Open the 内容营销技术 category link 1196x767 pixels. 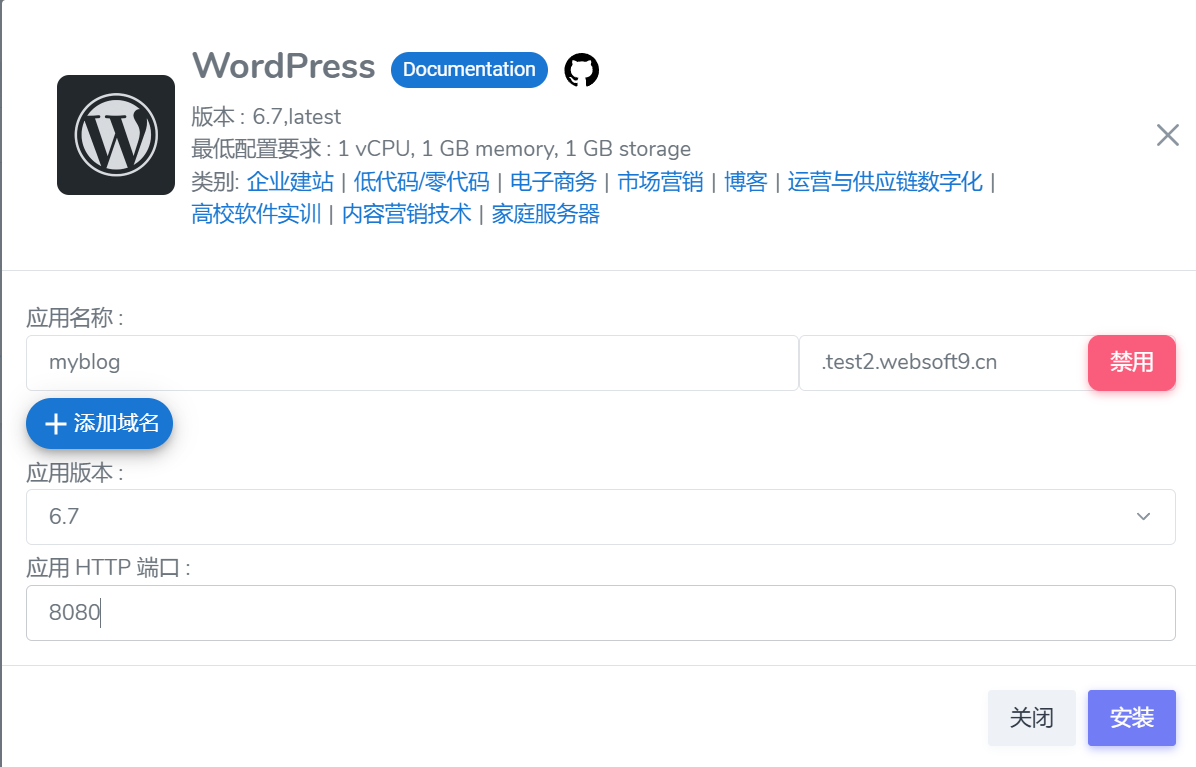tap(404, 213)
